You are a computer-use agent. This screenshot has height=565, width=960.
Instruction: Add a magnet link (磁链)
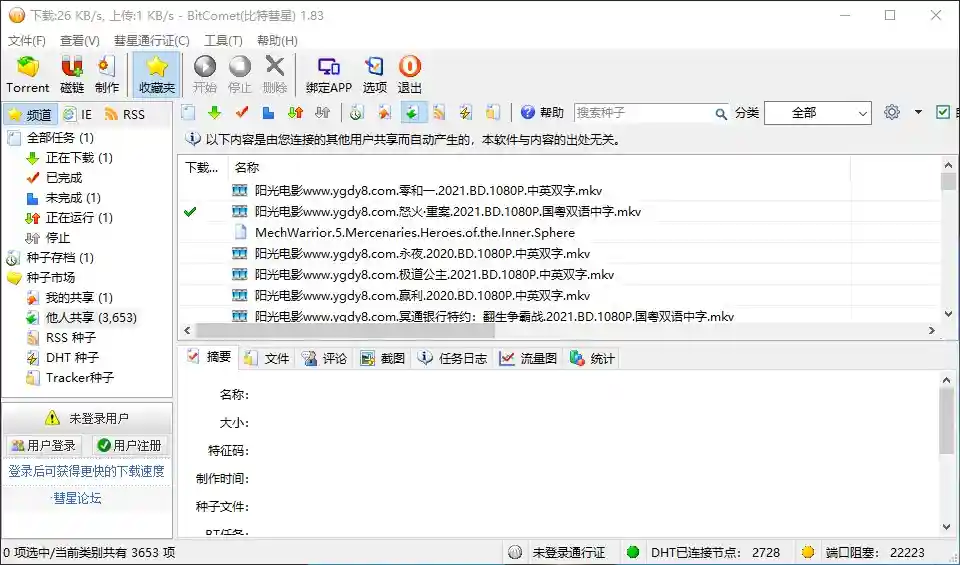(72, 75)
